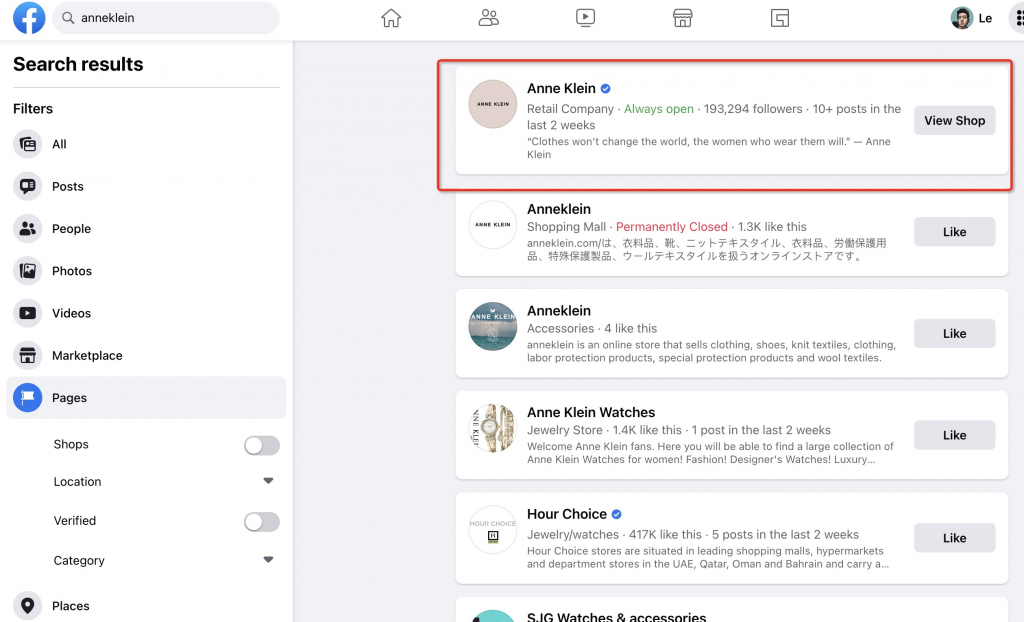Go to Home feed icon
Viewport: 1024px width, 622px height.
click(391, 18)
